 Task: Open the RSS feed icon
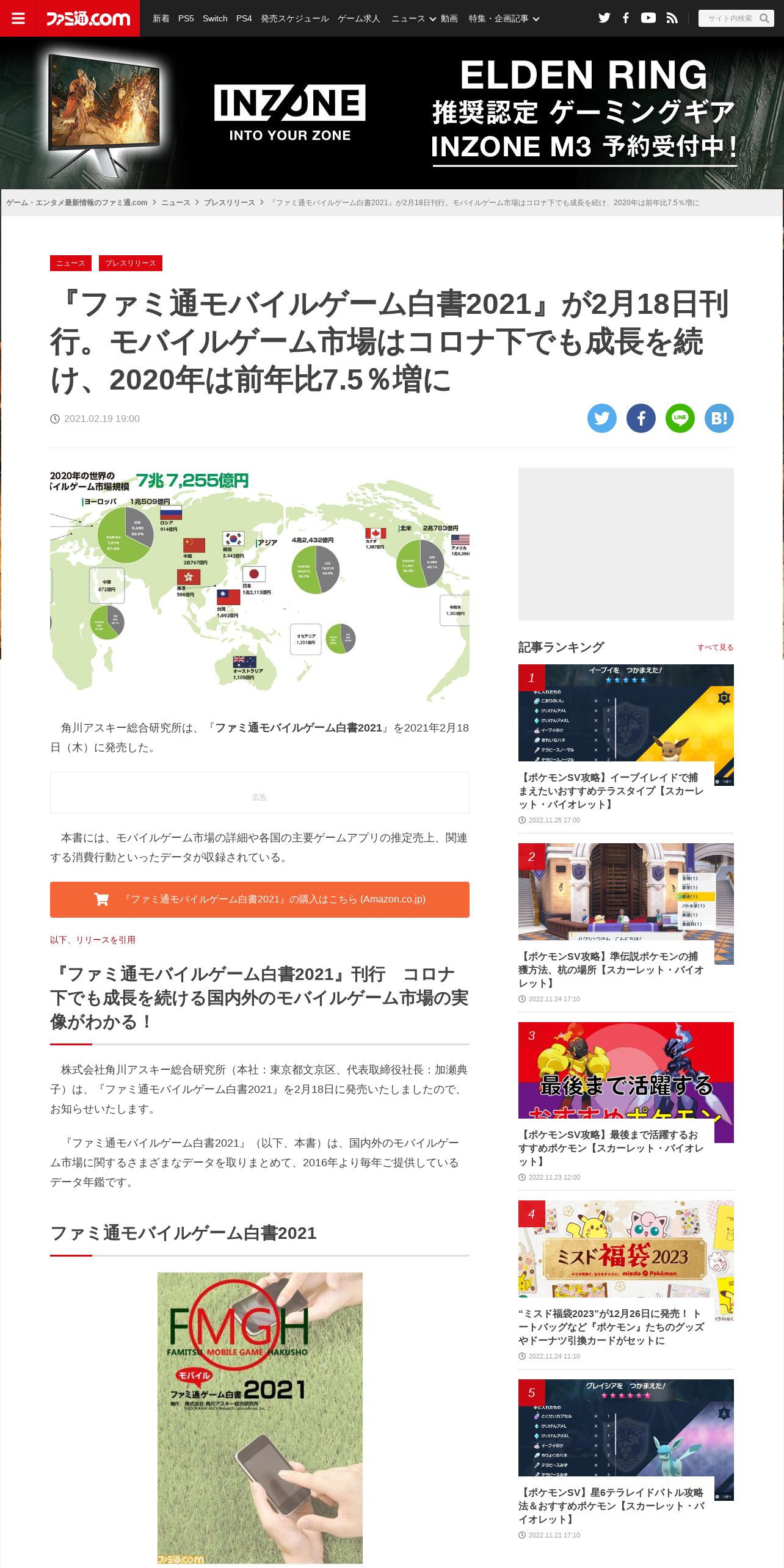click(x=672, y=18)
